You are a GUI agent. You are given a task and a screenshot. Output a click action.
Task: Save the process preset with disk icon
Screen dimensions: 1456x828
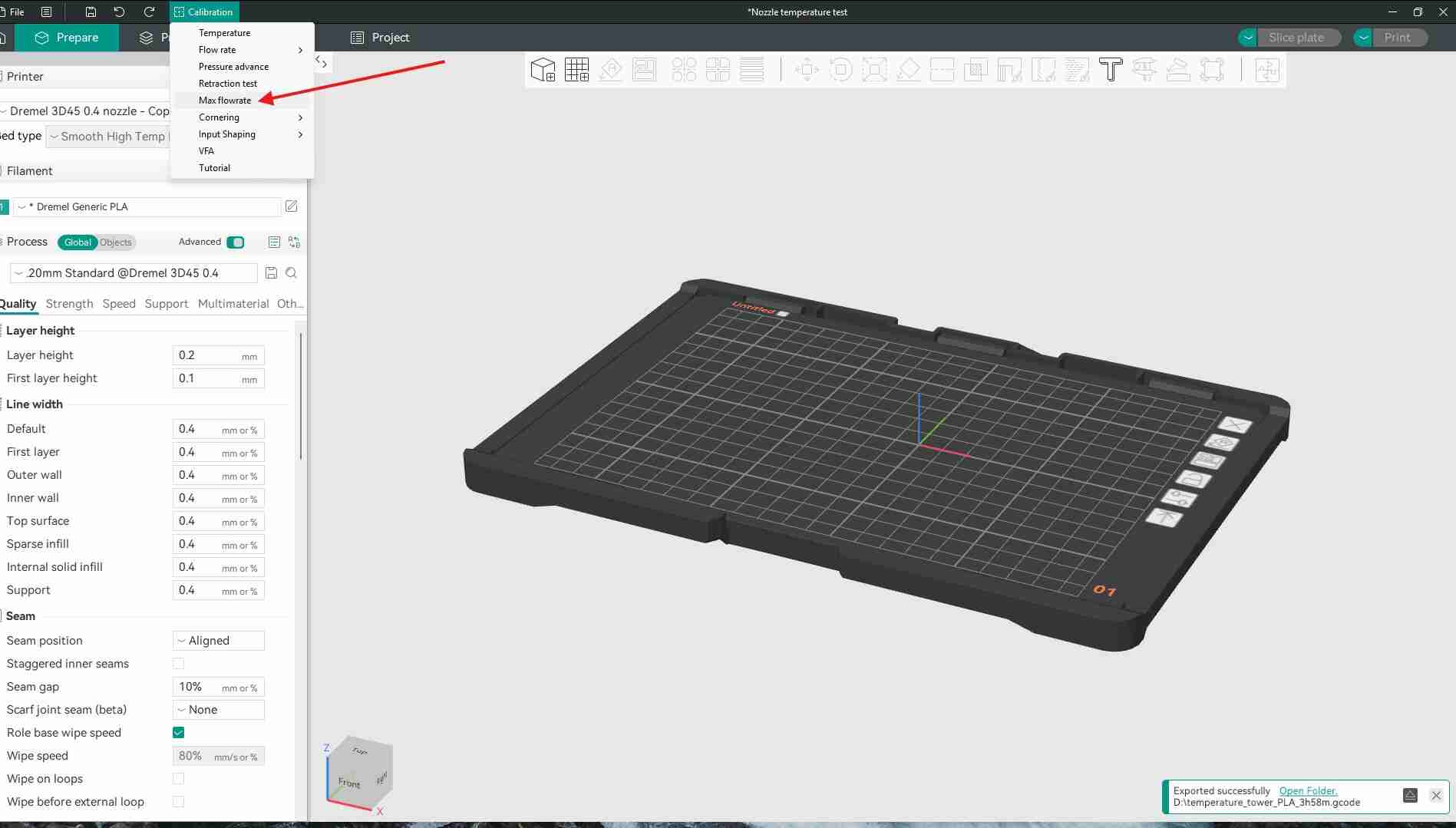click(271, 273)
